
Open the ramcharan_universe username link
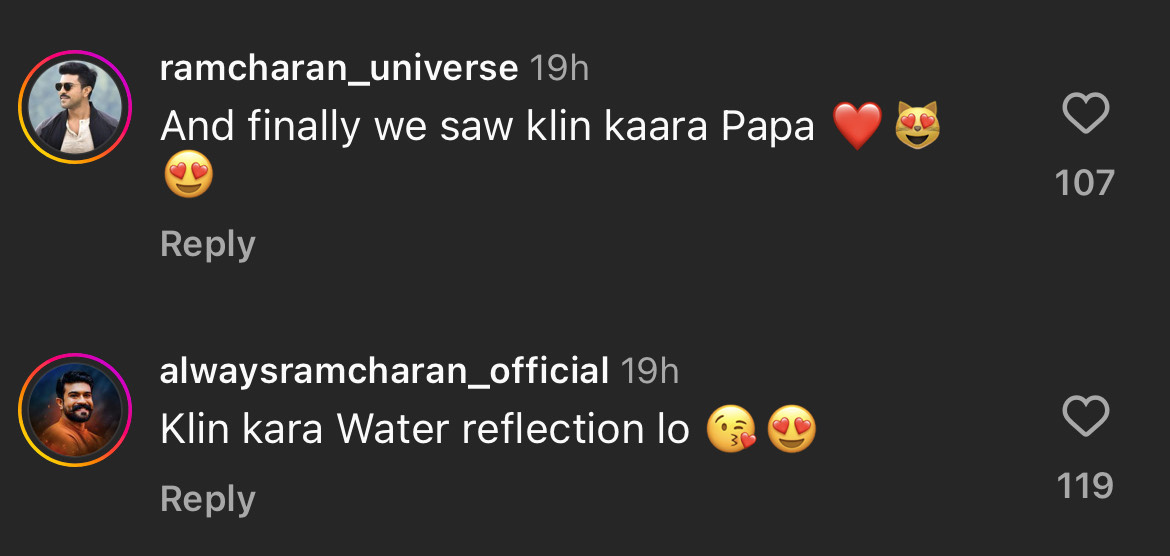pos(339,68)
